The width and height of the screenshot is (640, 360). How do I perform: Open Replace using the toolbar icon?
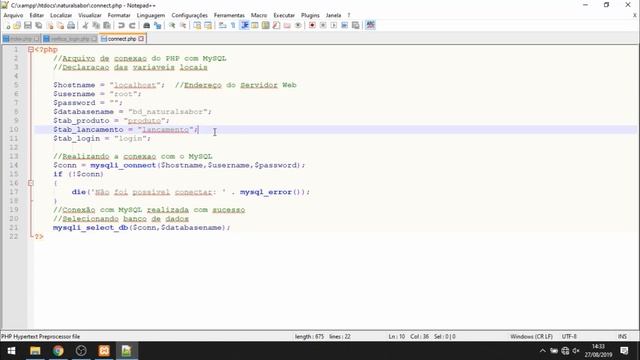158,25
